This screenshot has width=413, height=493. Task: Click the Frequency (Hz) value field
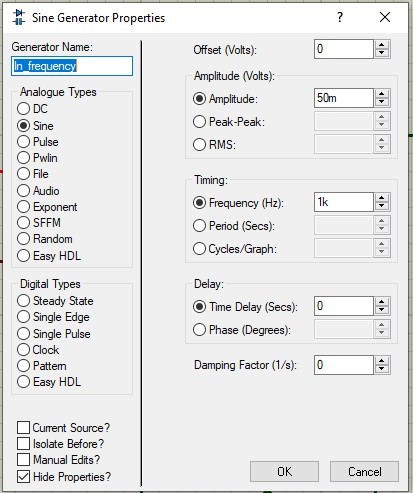[x=344, y=202]
